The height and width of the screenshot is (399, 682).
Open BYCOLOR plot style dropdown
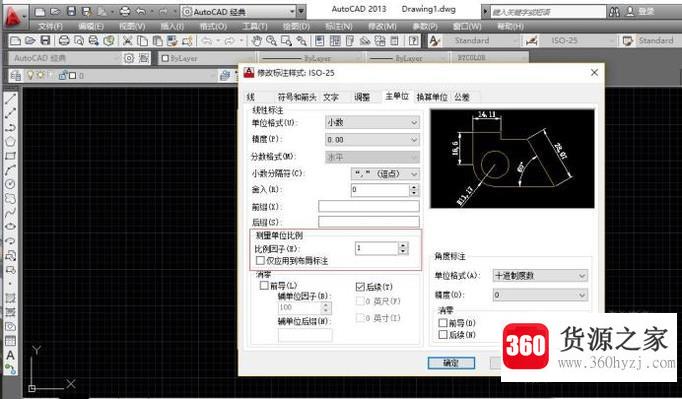point(490,58)
